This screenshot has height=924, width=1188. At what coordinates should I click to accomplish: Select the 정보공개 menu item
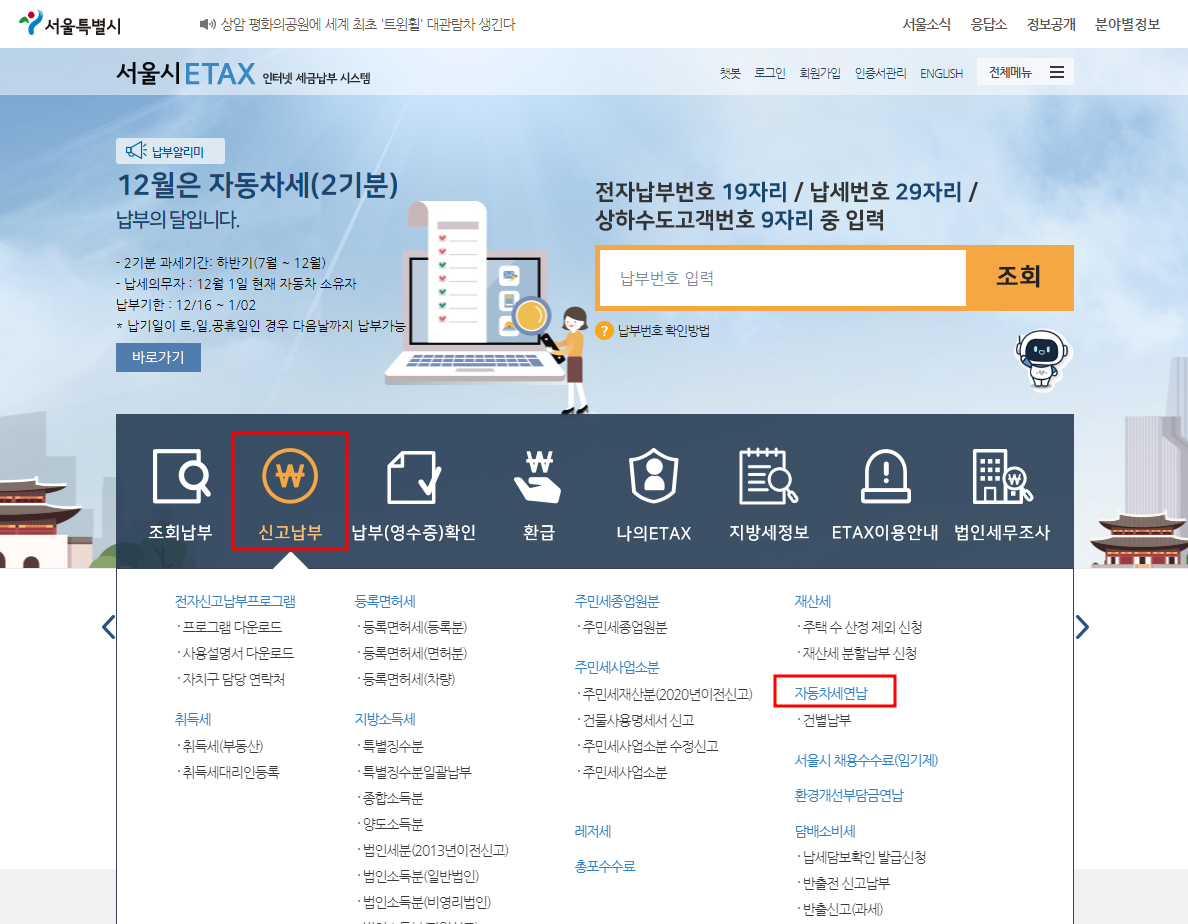1051,23
